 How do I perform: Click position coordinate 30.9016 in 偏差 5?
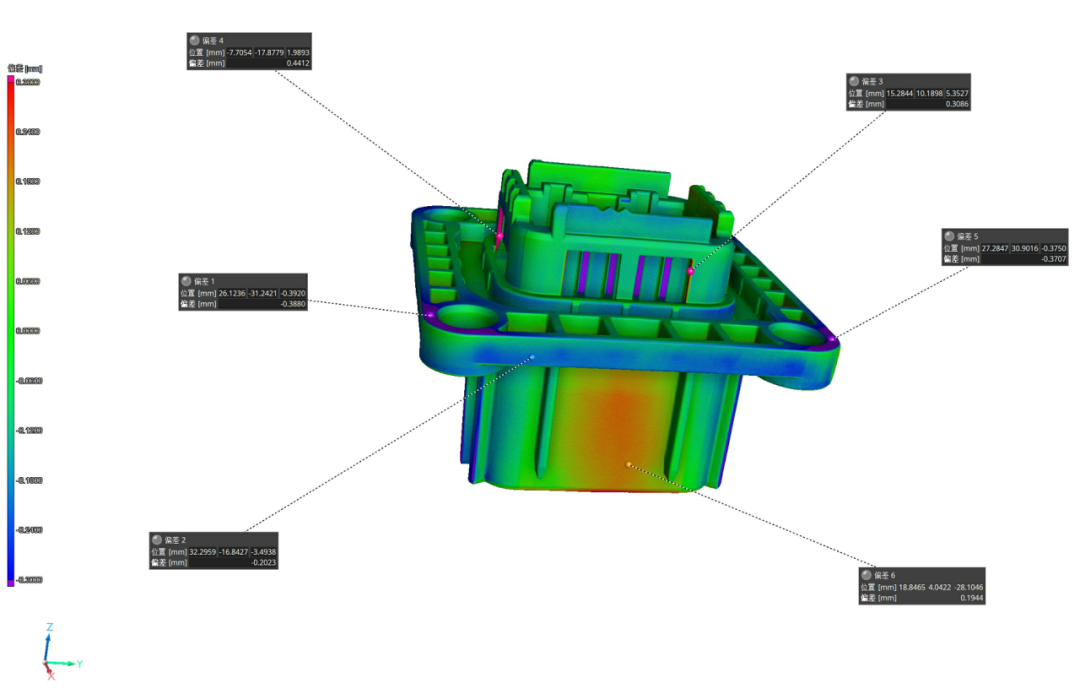1024,248
